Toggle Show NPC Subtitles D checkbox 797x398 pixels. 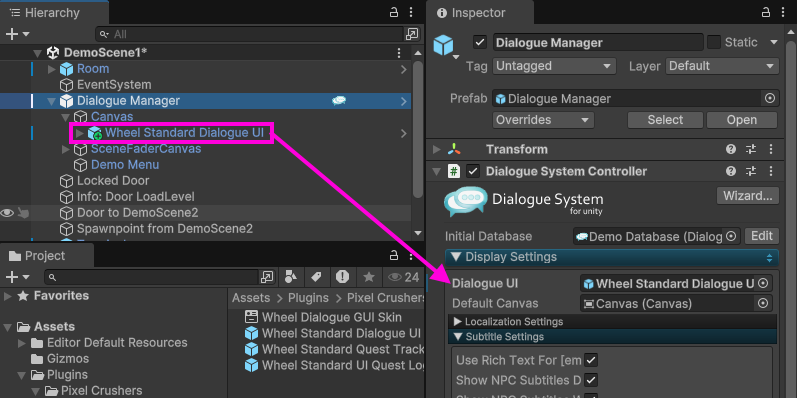point(591,380)
